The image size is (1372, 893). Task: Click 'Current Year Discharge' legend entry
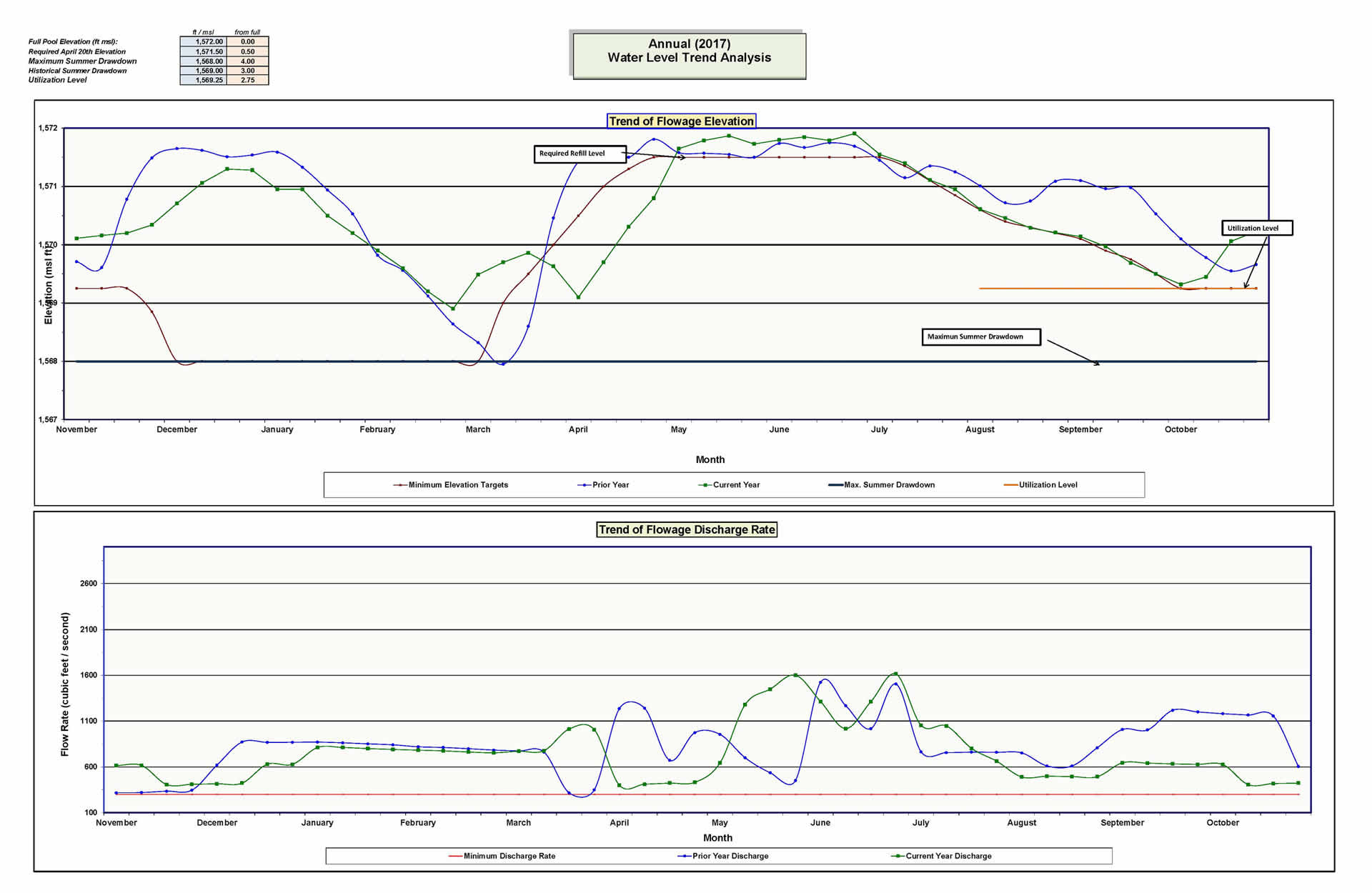tap(948, 856)
